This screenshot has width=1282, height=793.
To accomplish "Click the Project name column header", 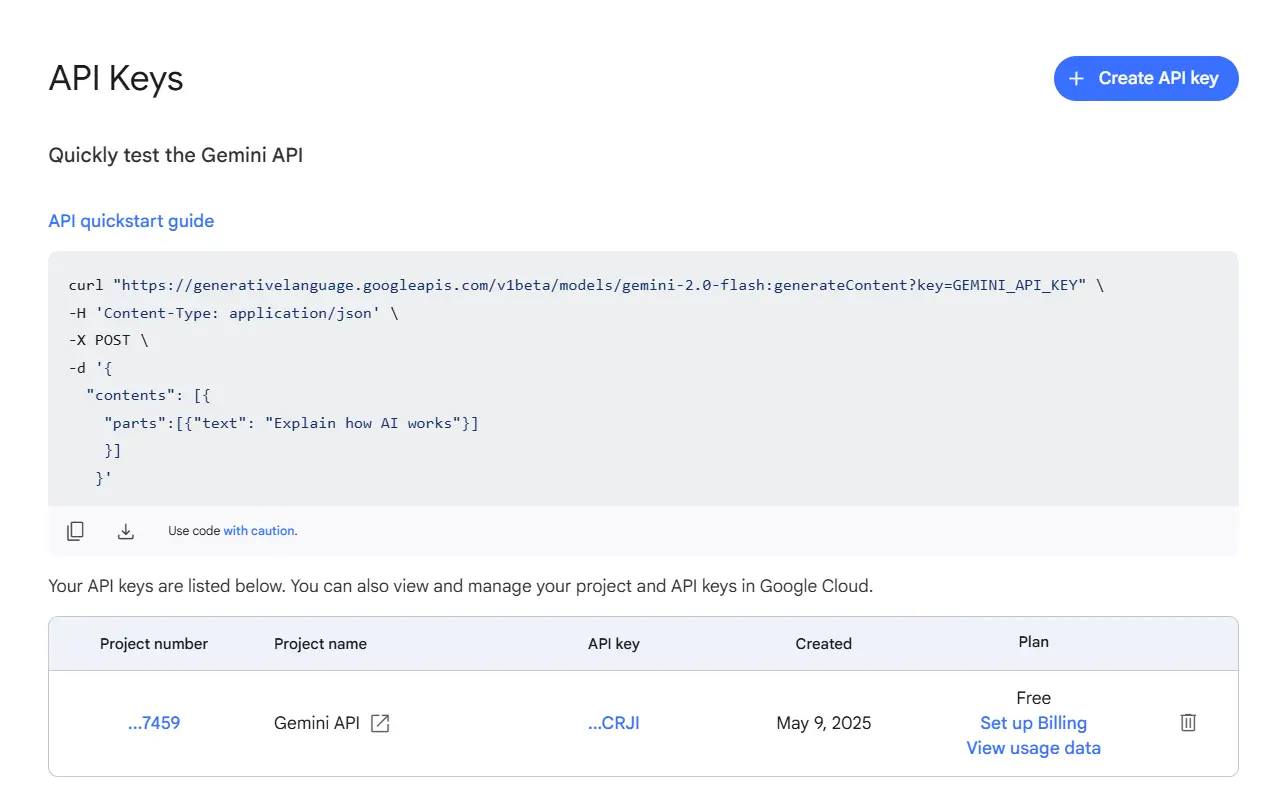I will click(x=320, y=644).
